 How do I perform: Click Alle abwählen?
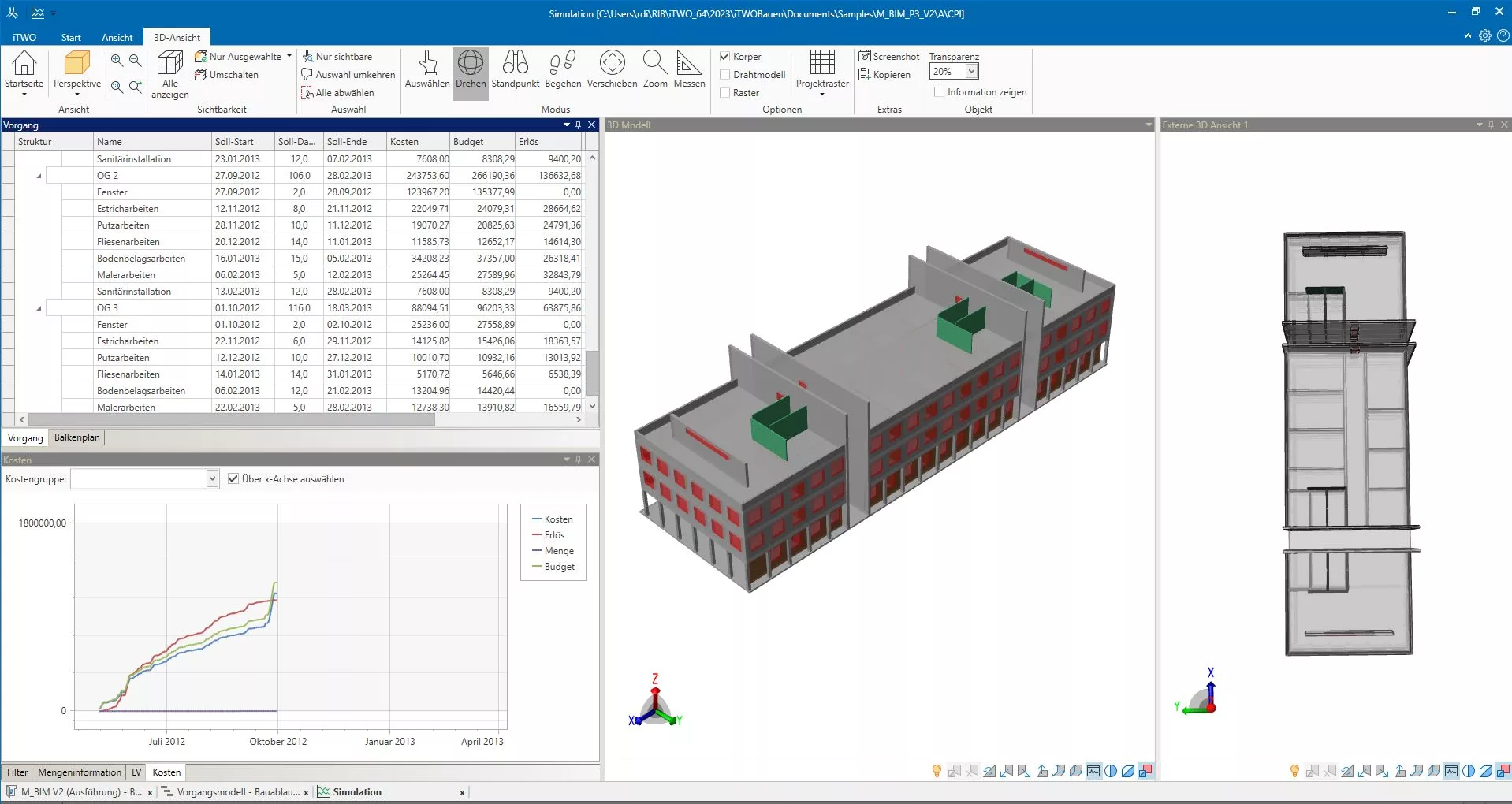tap(338, 93)
